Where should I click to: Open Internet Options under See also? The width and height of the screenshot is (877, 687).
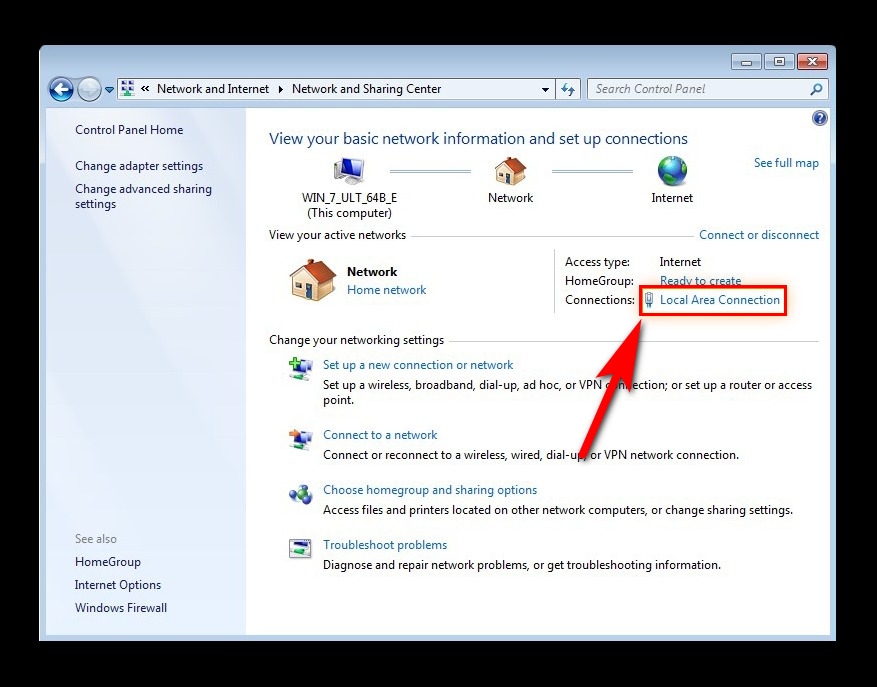[x=118, y=585]
